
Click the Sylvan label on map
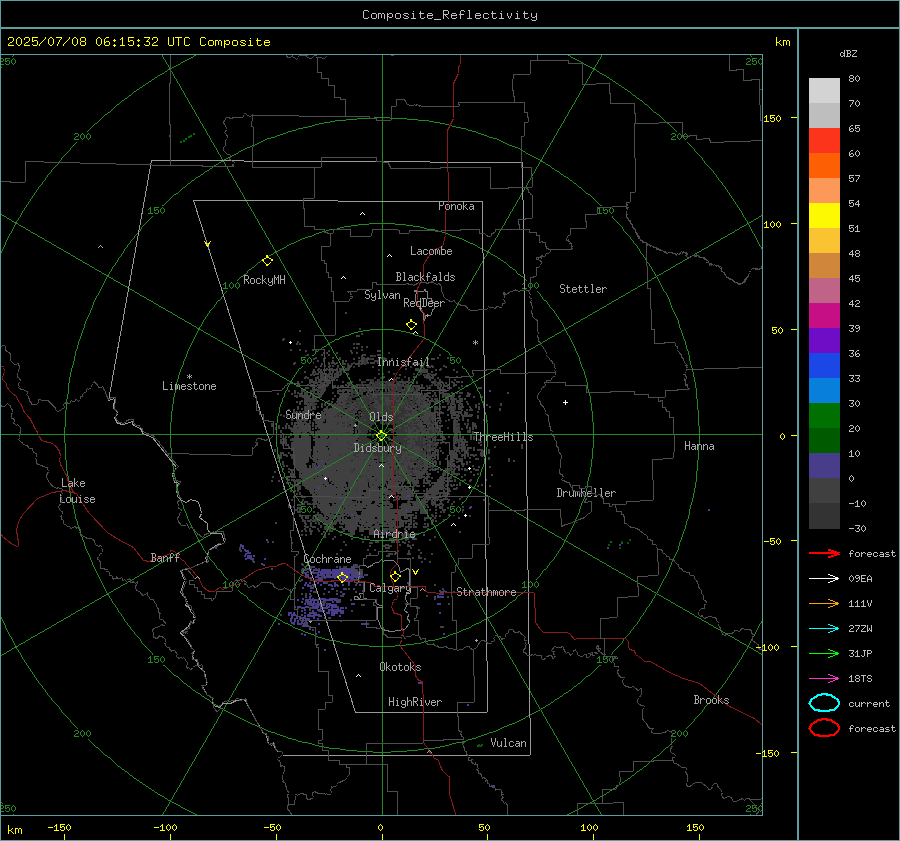(382, 295)
